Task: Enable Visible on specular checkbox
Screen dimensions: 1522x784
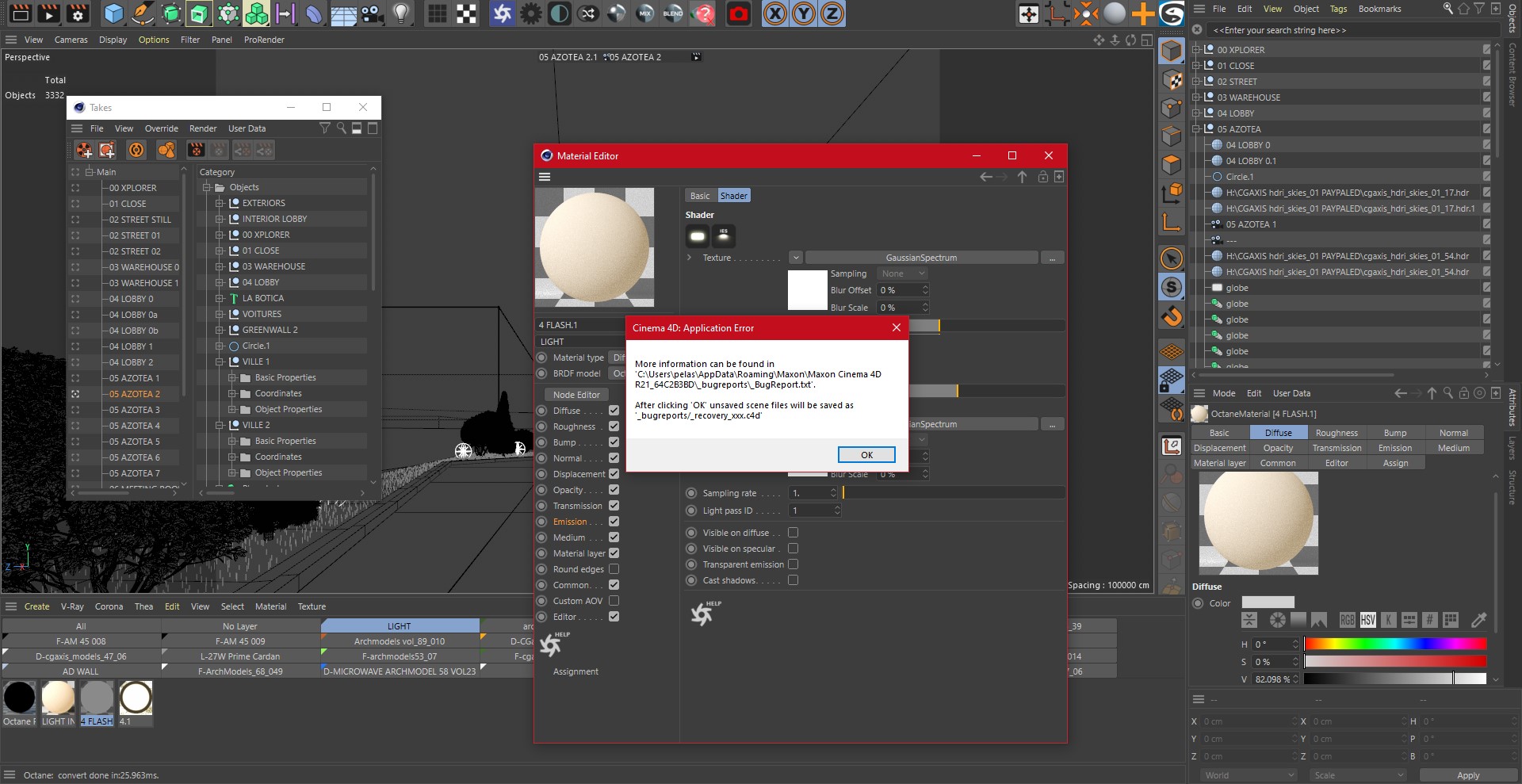Action: click(793, 549)
